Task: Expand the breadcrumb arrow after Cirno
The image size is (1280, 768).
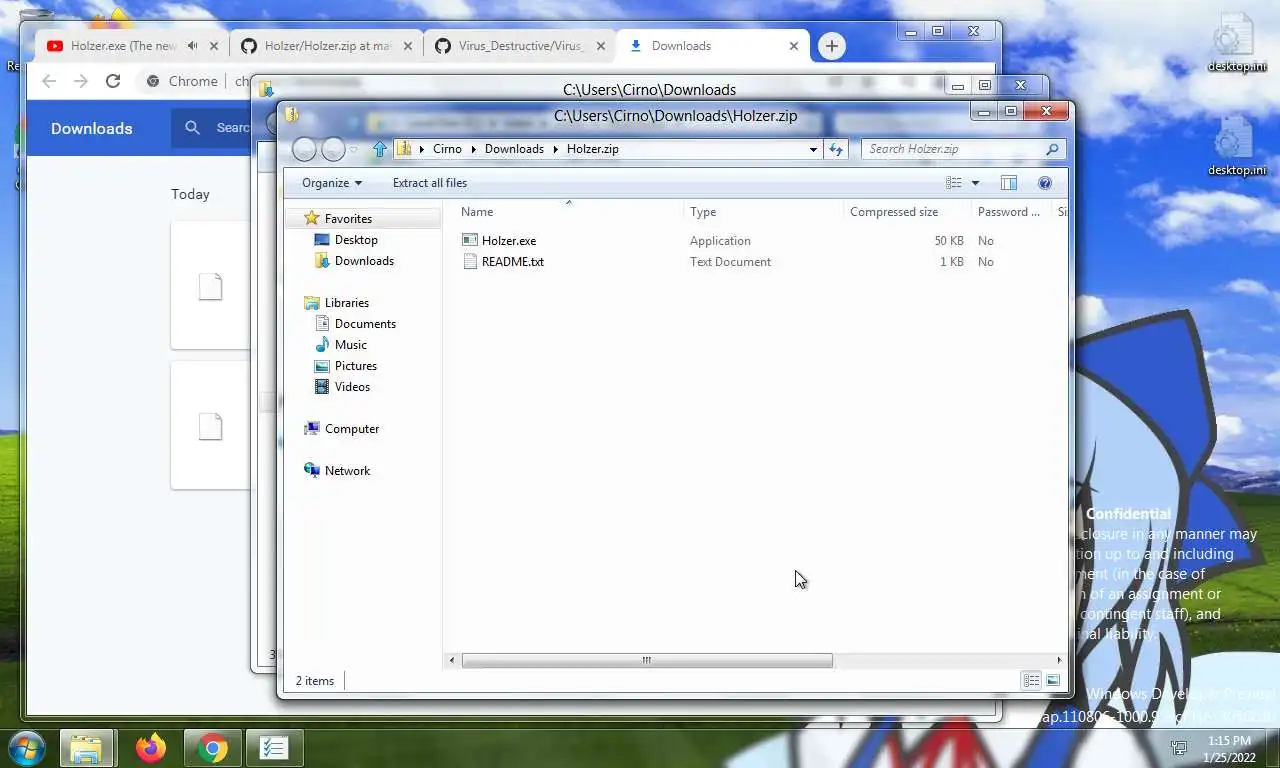Action: pos(474,149)
